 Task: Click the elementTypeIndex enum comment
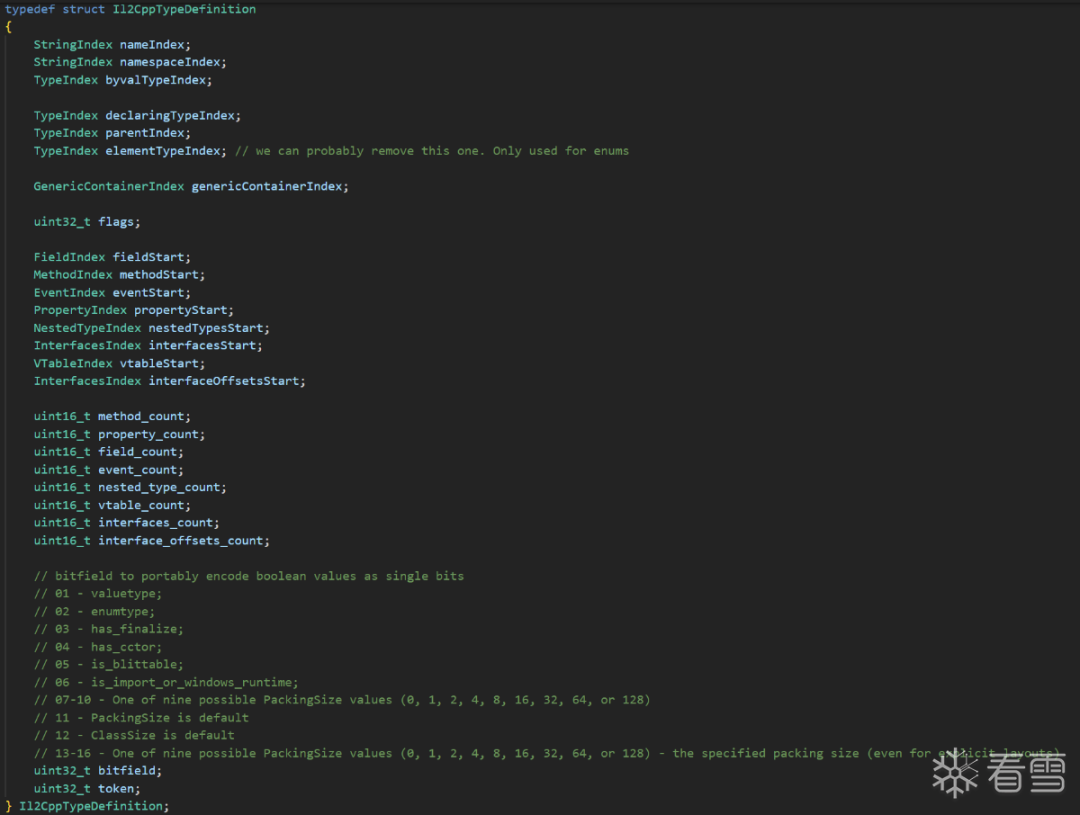(x=432, y=151)
